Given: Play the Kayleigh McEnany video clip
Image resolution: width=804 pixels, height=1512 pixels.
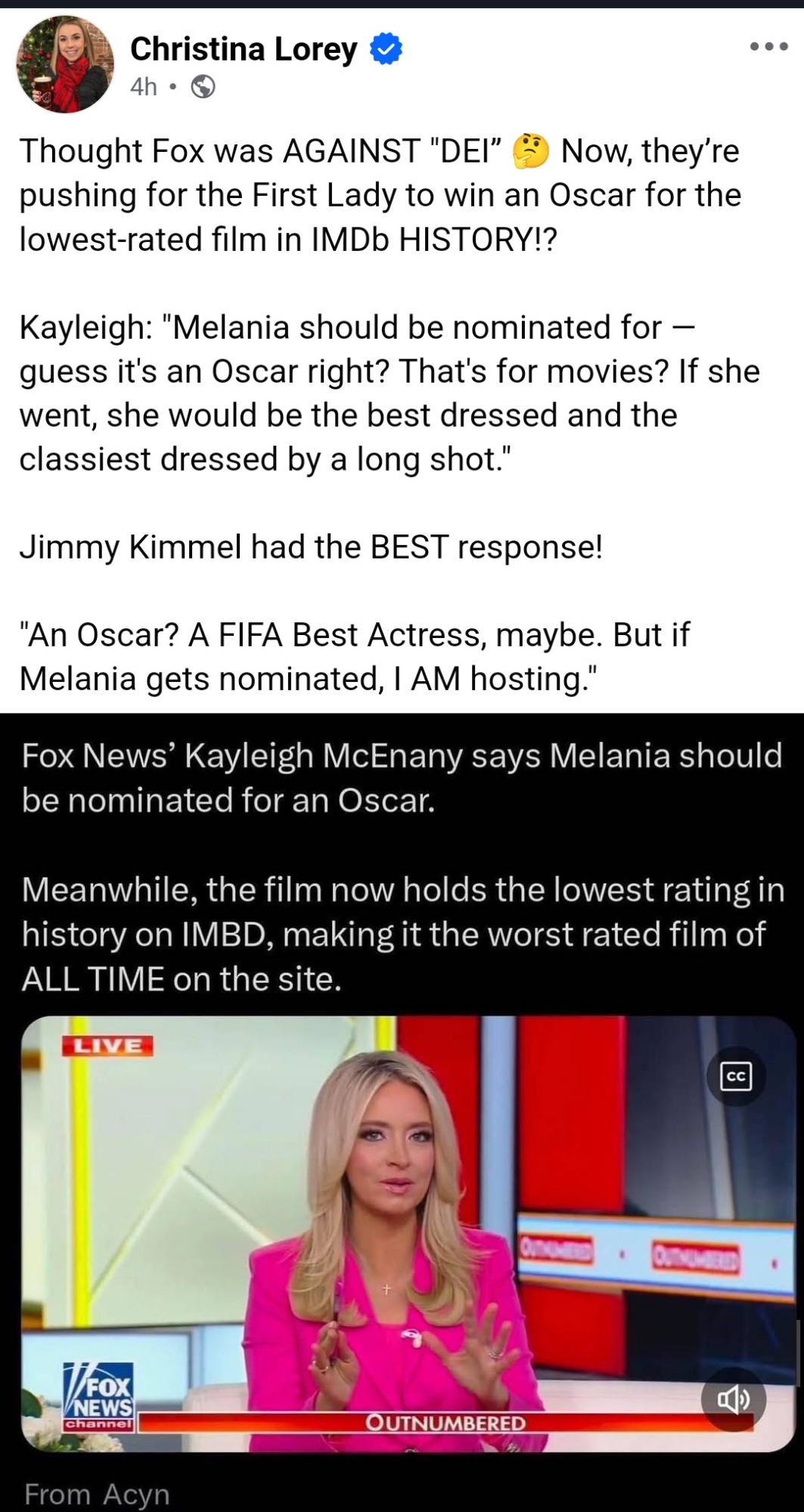Looking at the screenshot, I should [408, 1234].
